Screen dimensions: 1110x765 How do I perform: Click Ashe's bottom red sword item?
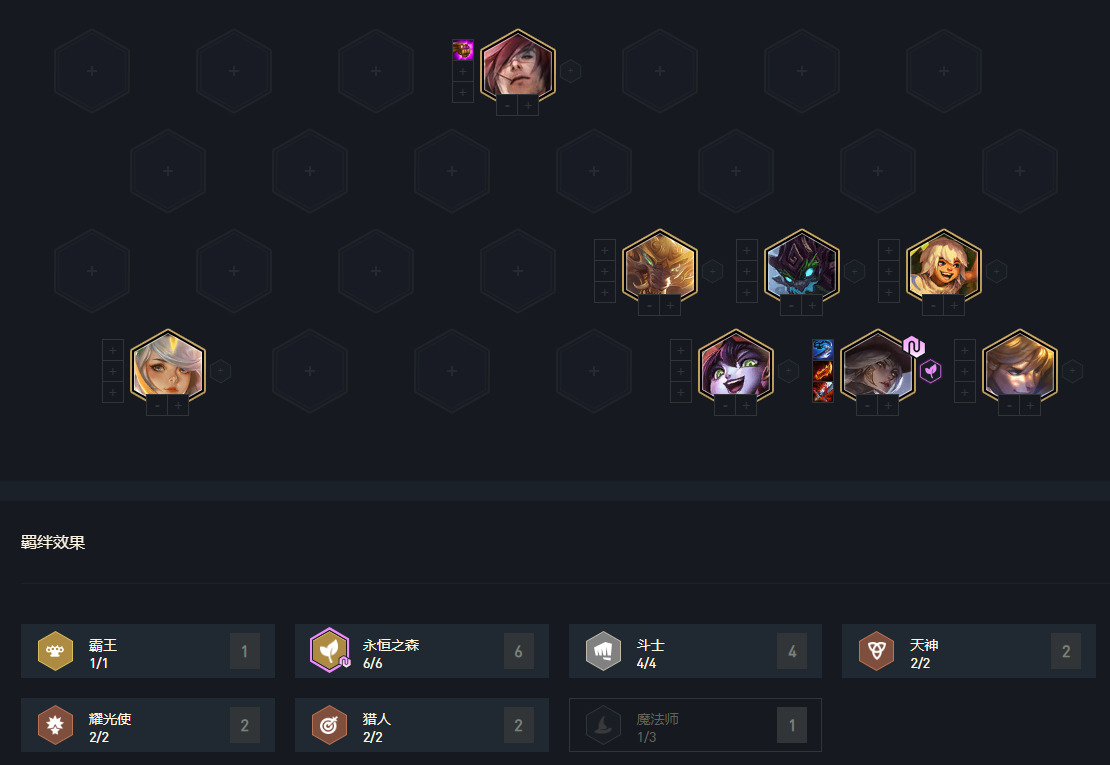[822, 391]
